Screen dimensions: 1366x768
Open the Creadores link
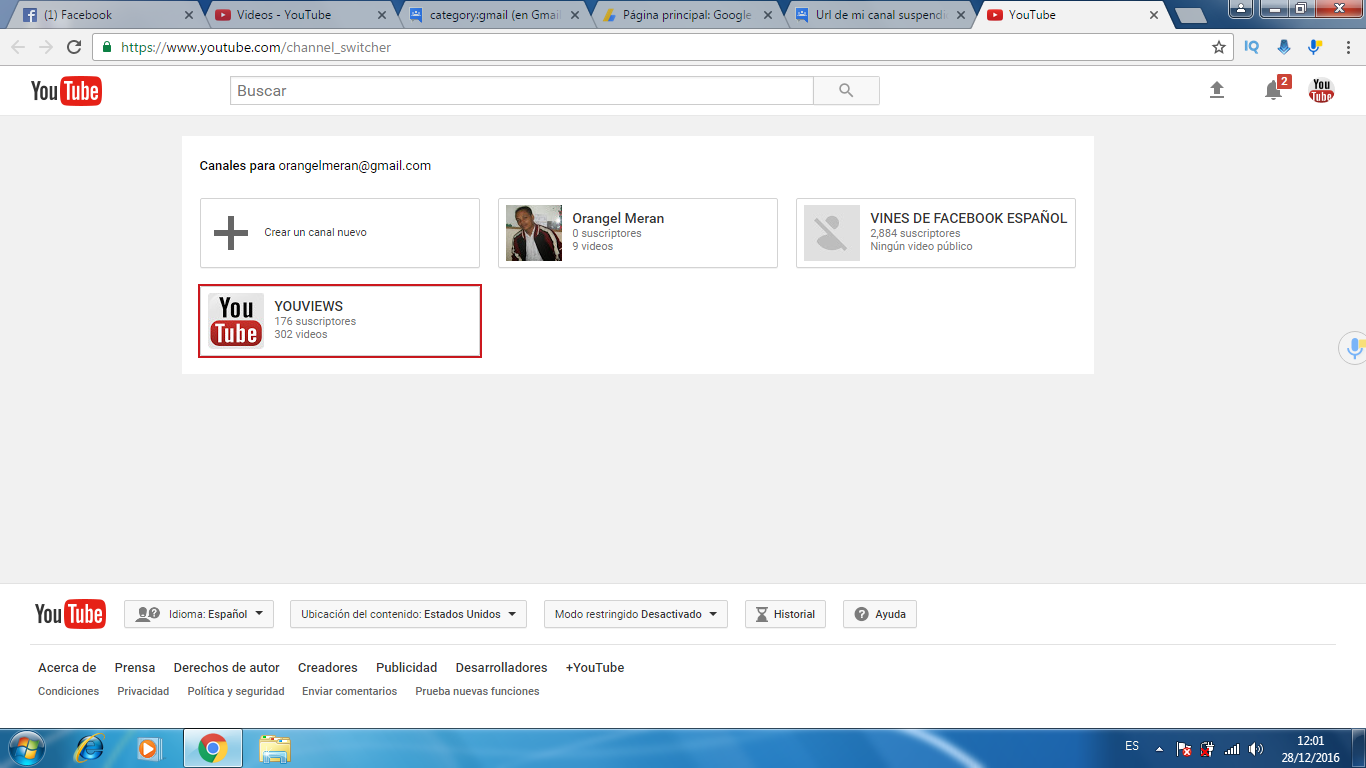click(328, 668)
